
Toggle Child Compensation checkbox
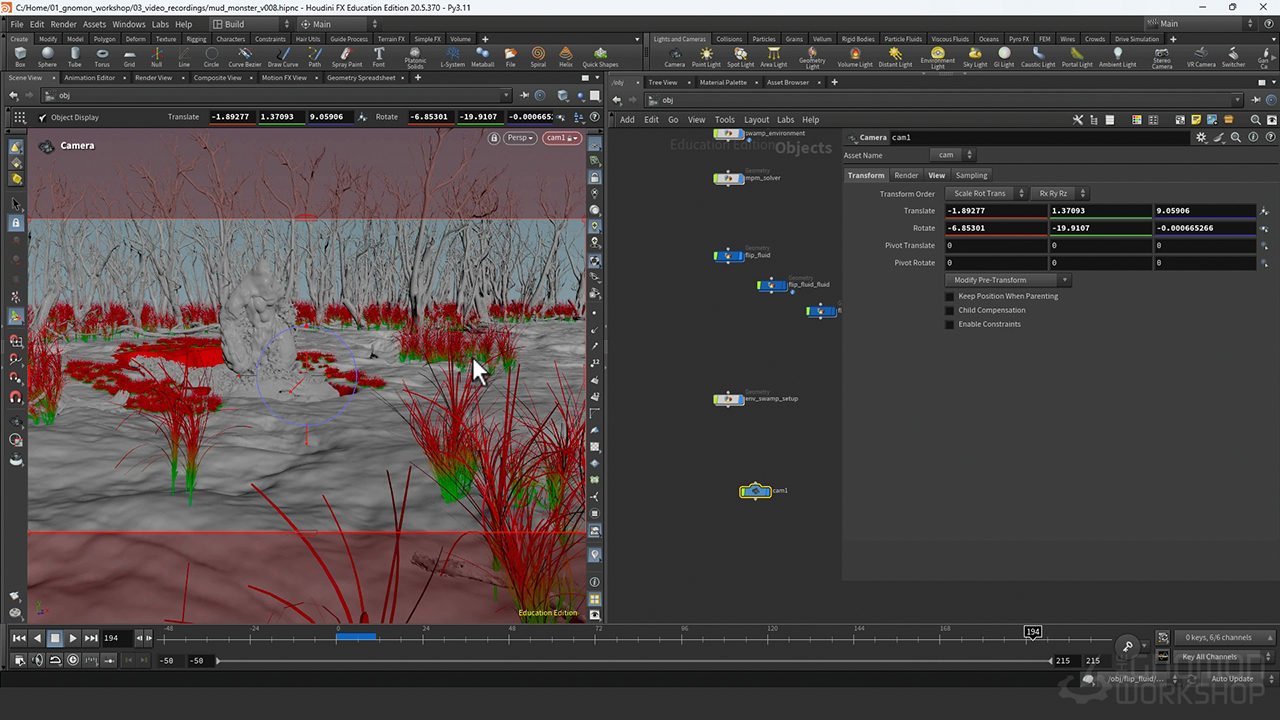pos(950,310)
